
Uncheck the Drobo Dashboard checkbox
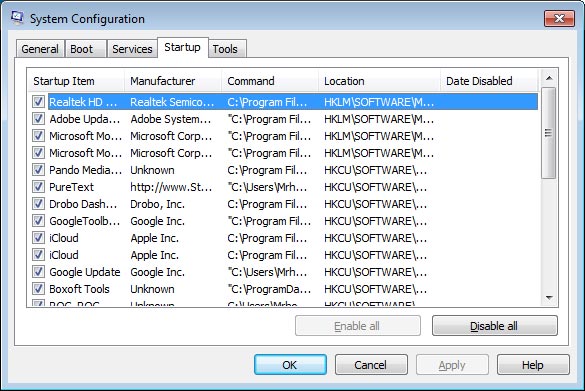tap(38, 204)
